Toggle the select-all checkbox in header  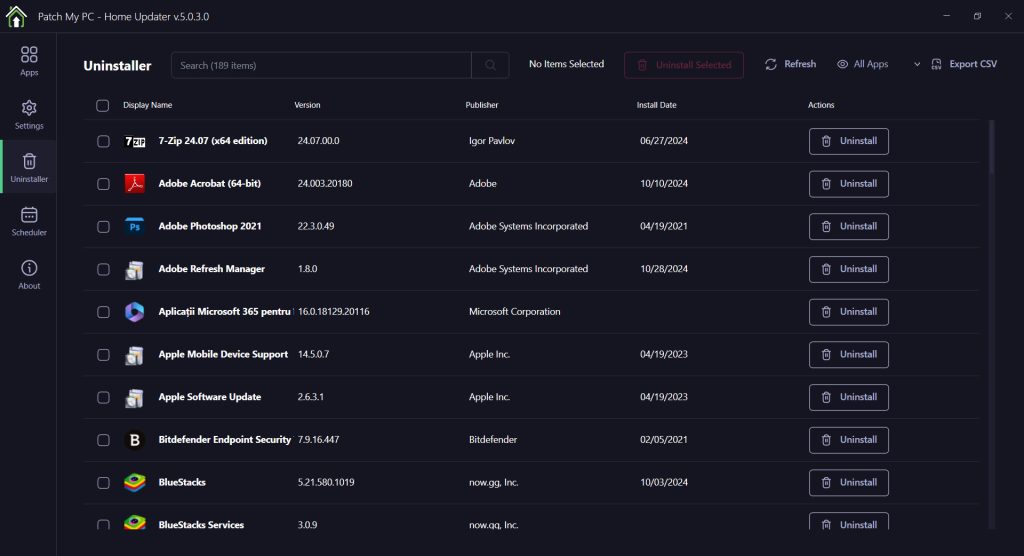coord(103,105)
